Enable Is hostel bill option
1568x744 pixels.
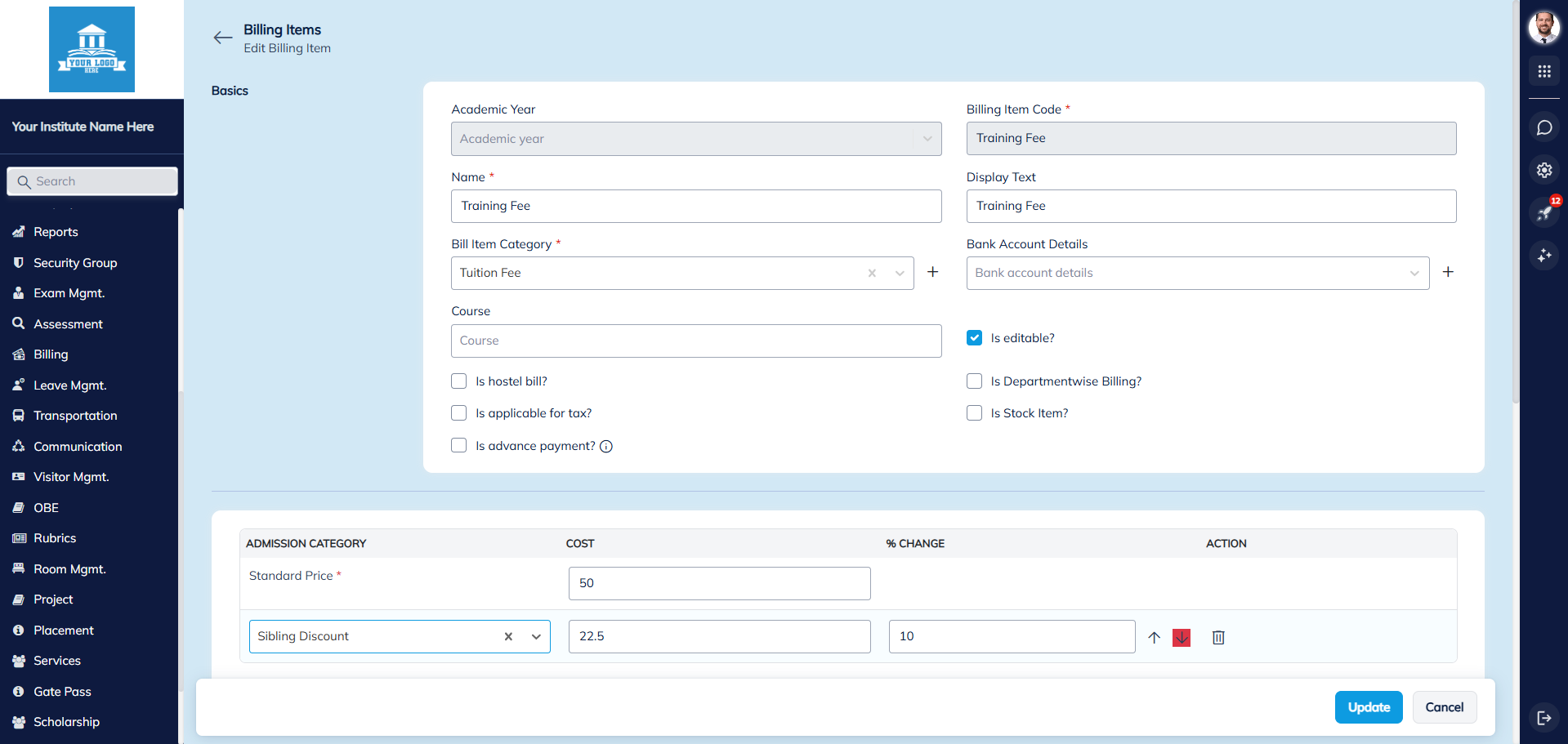459,381
